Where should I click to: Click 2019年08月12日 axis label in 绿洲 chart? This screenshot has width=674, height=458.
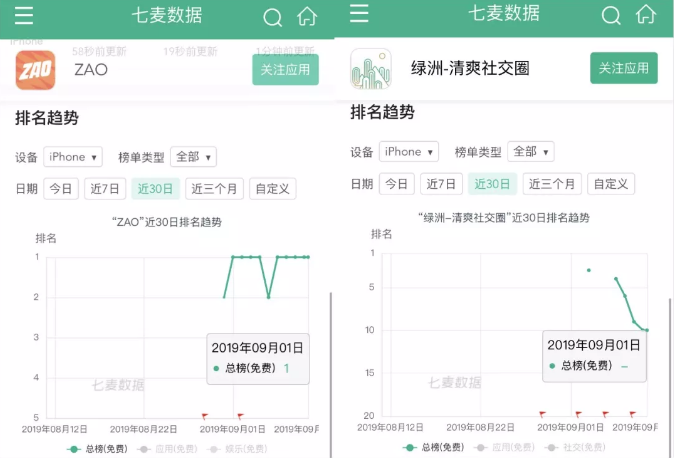[390, 427]
